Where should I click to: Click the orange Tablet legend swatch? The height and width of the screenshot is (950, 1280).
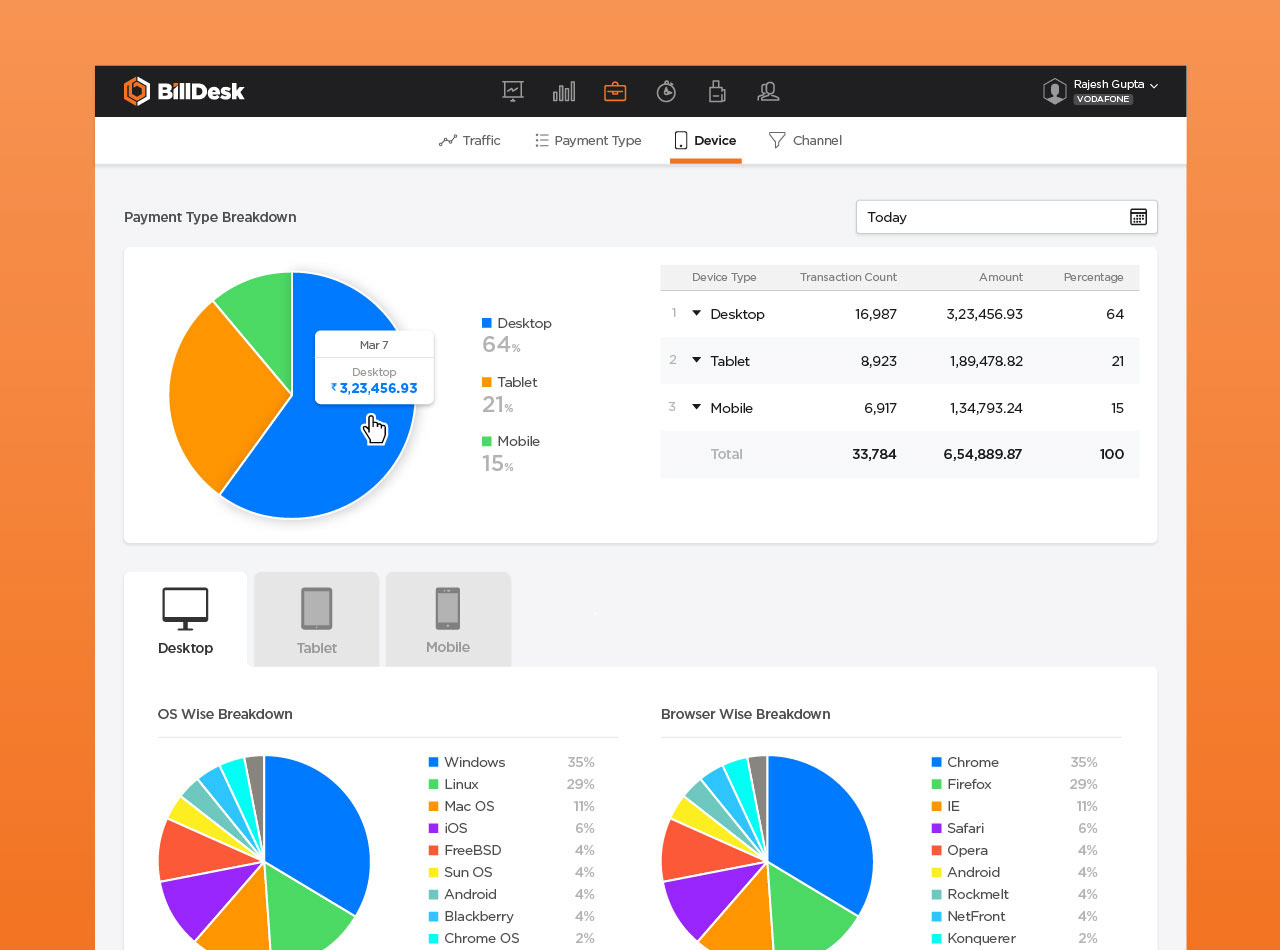pos(487,382)
